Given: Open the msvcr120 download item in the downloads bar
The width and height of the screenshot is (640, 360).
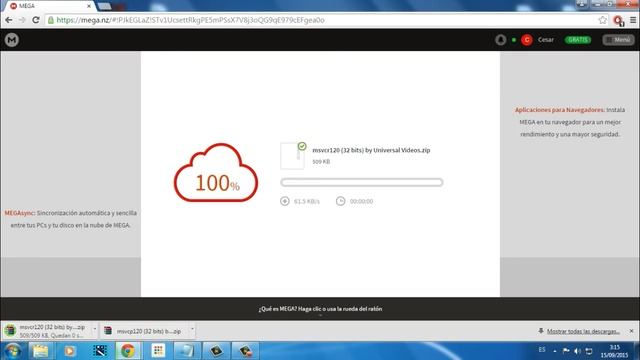Looking at the screenshot, I should (x=47, y=331).
